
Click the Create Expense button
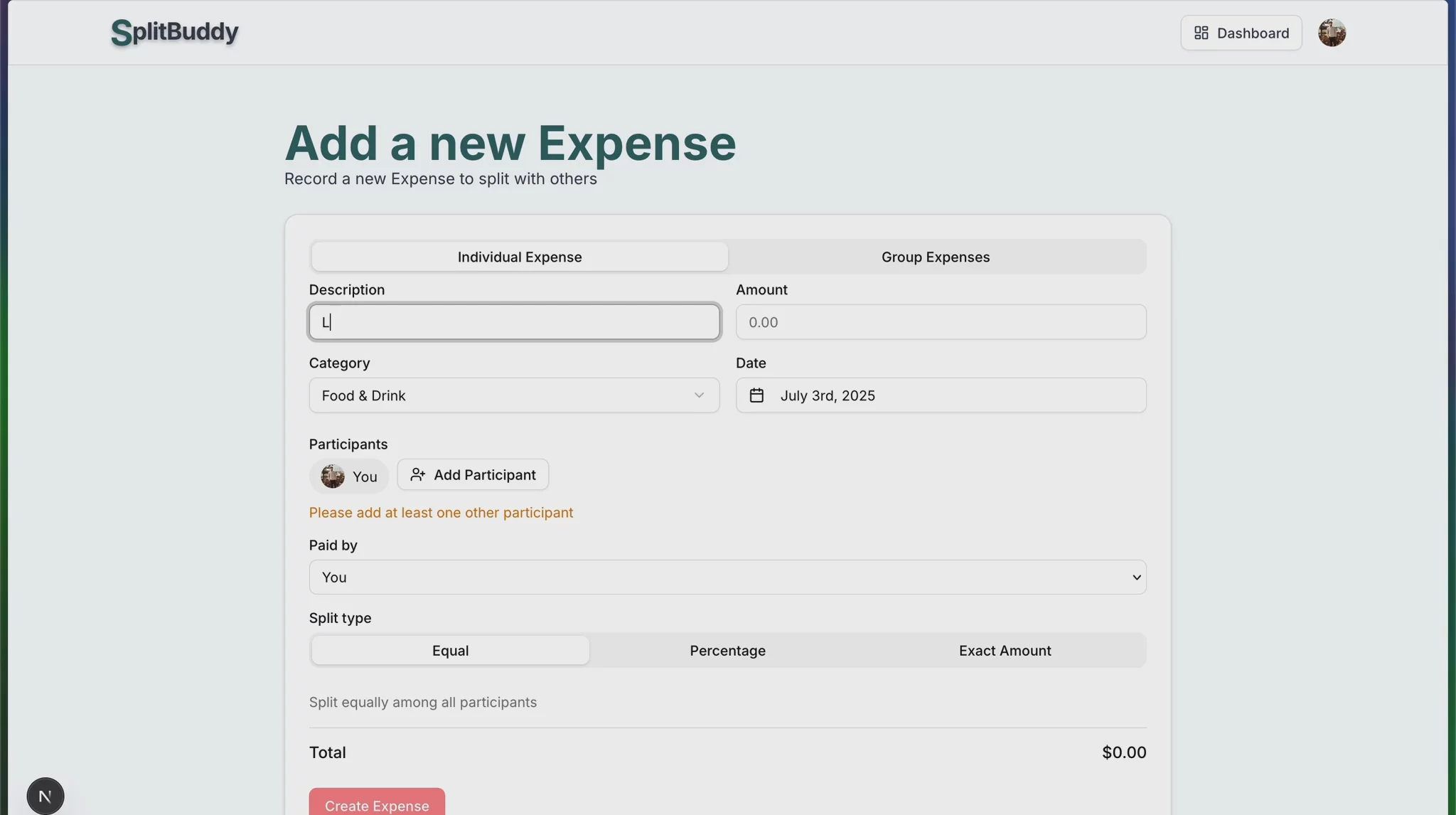pyautogui.click(x=377, y=804)
